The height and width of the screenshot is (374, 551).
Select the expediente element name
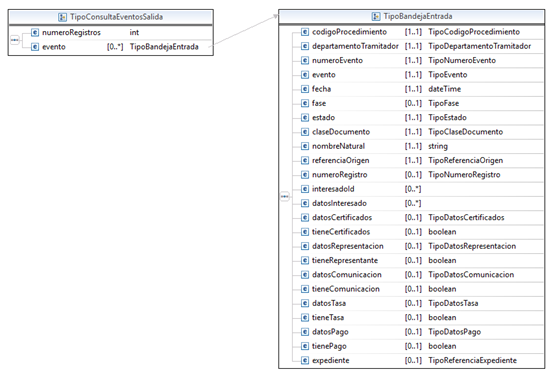point(331,360)
